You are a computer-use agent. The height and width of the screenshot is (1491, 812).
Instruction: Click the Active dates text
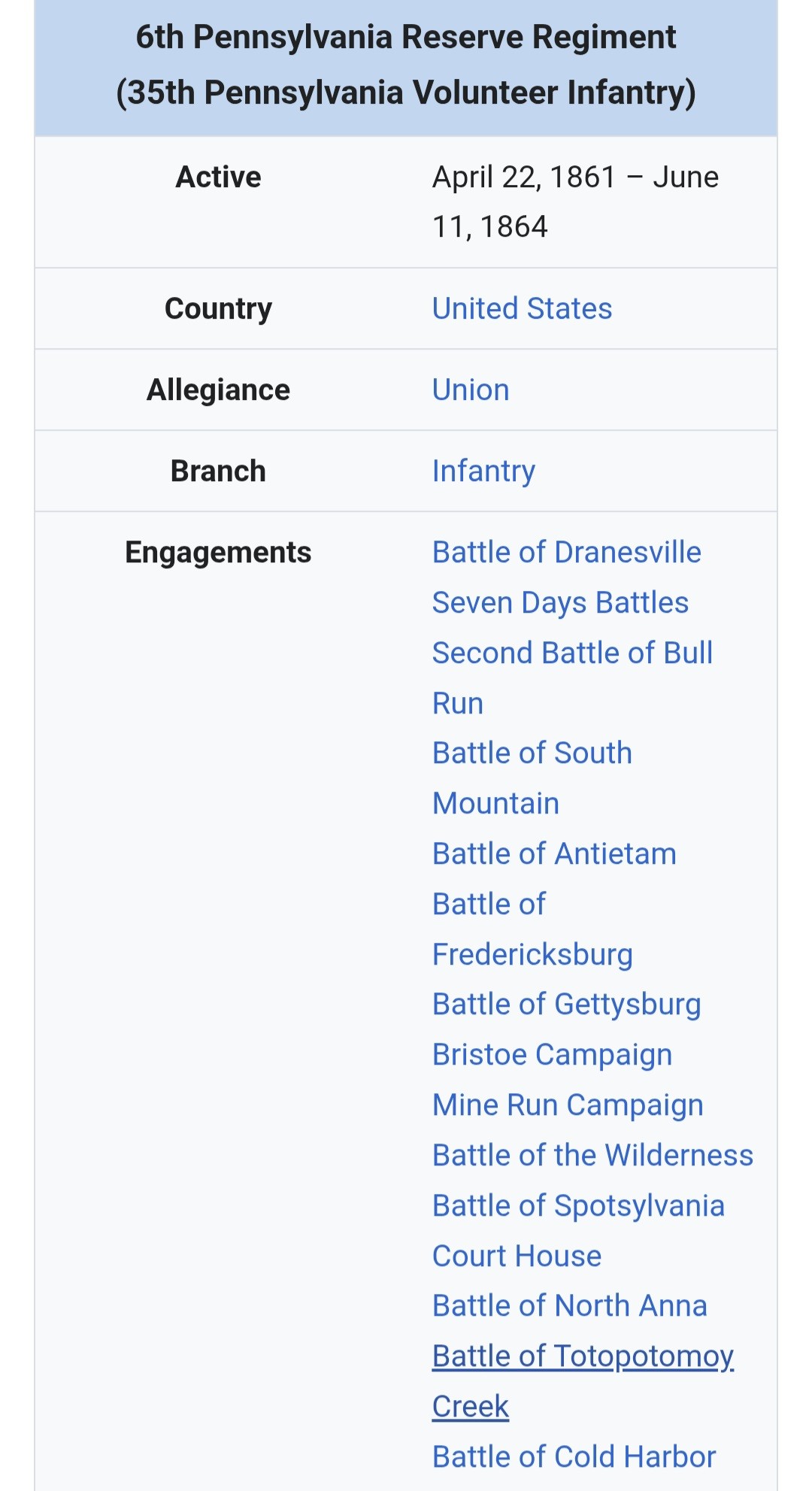click(x=575, y=177)
